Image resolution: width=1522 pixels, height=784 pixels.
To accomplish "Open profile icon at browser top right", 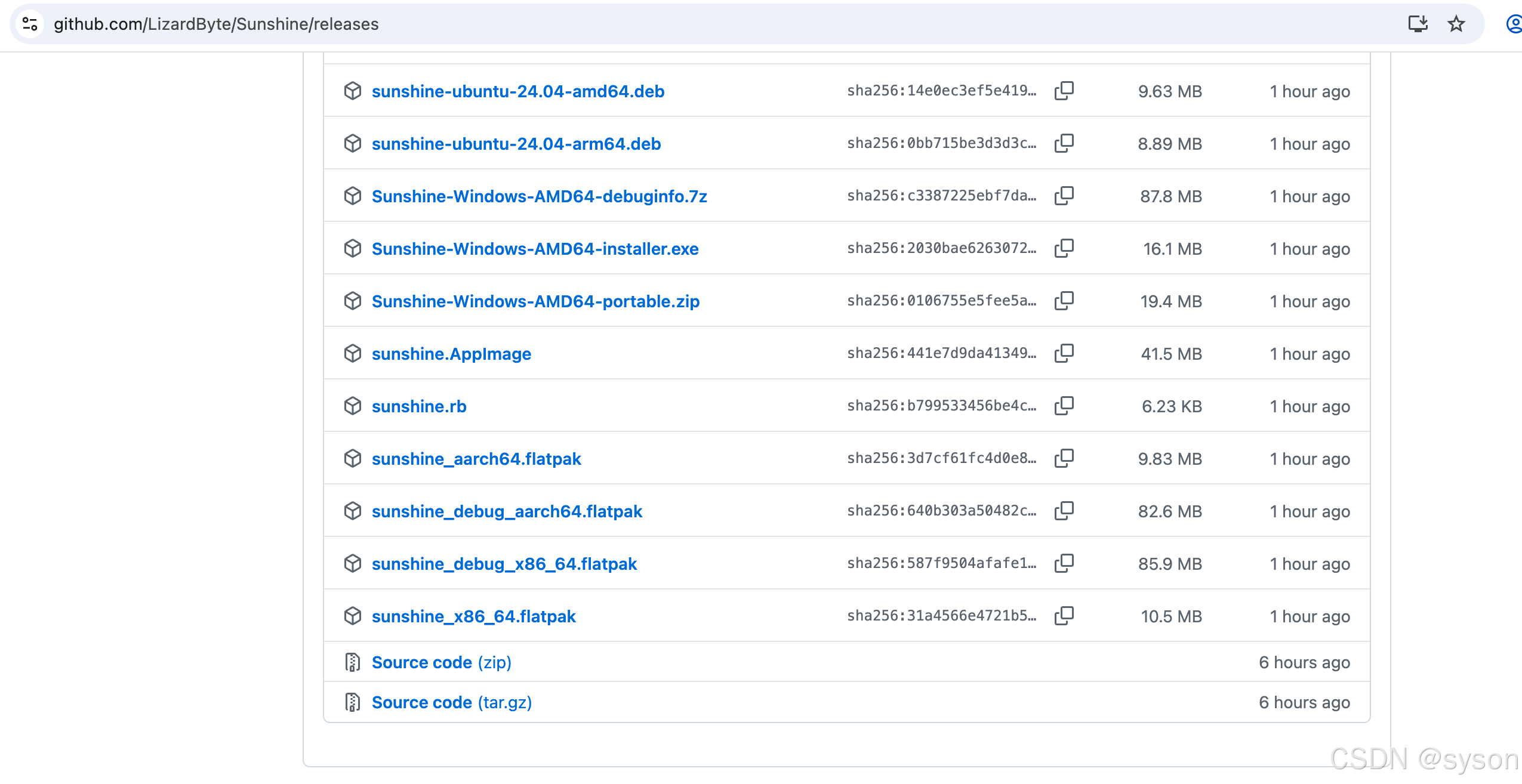I will 1514,24.
